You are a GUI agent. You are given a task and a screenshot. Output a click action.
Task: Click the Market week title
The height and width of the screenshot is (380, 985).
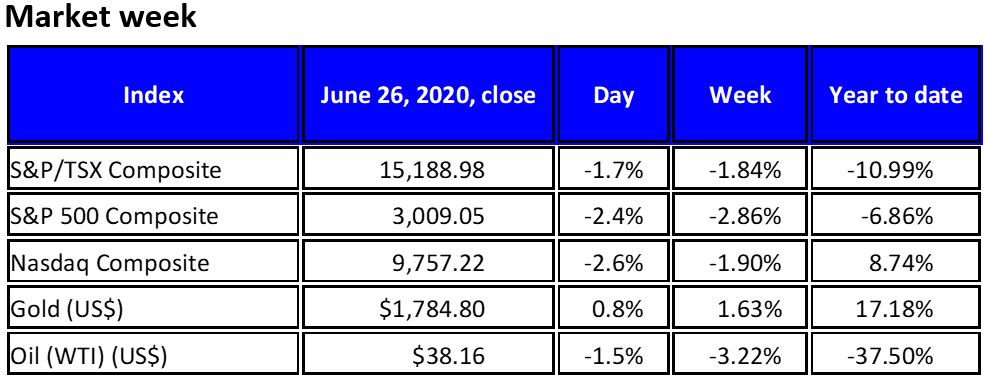101,17
